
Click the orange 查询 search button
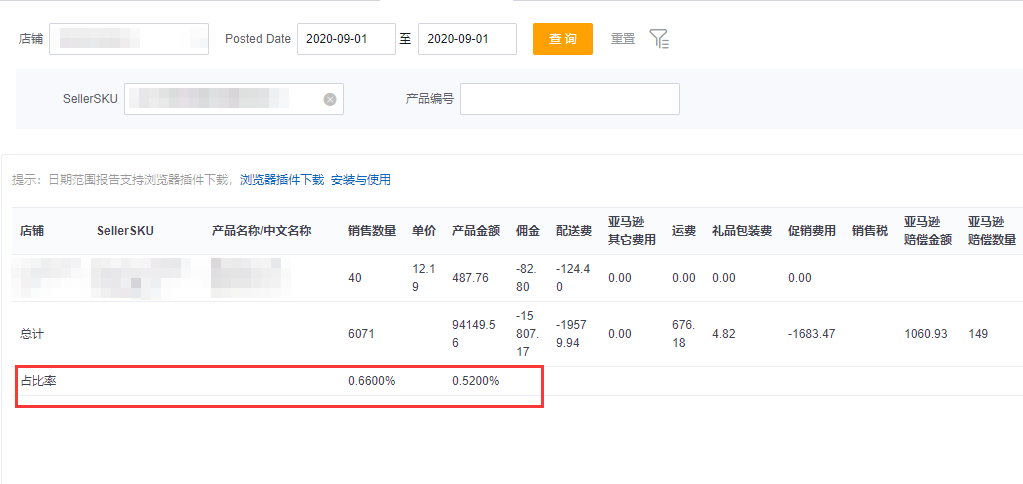point(562,39)
